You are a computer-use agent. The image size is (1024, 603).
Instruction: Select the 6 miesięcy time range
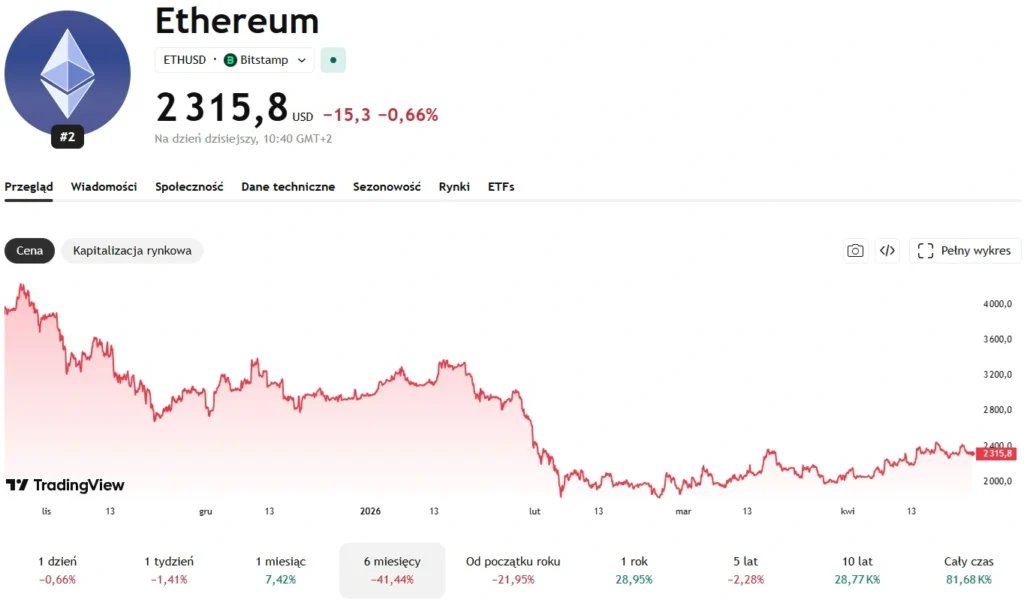[392, 570]
